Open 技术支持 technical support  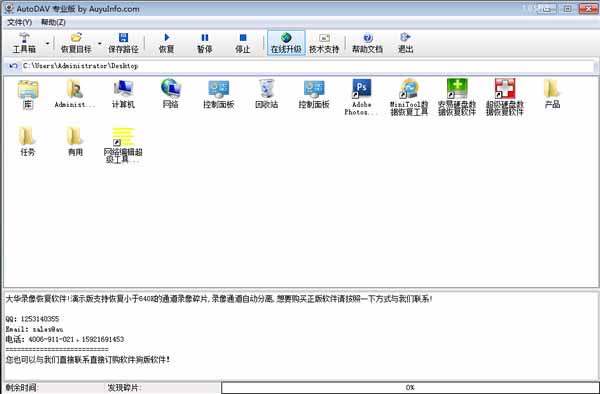click(x=324, y=43)
